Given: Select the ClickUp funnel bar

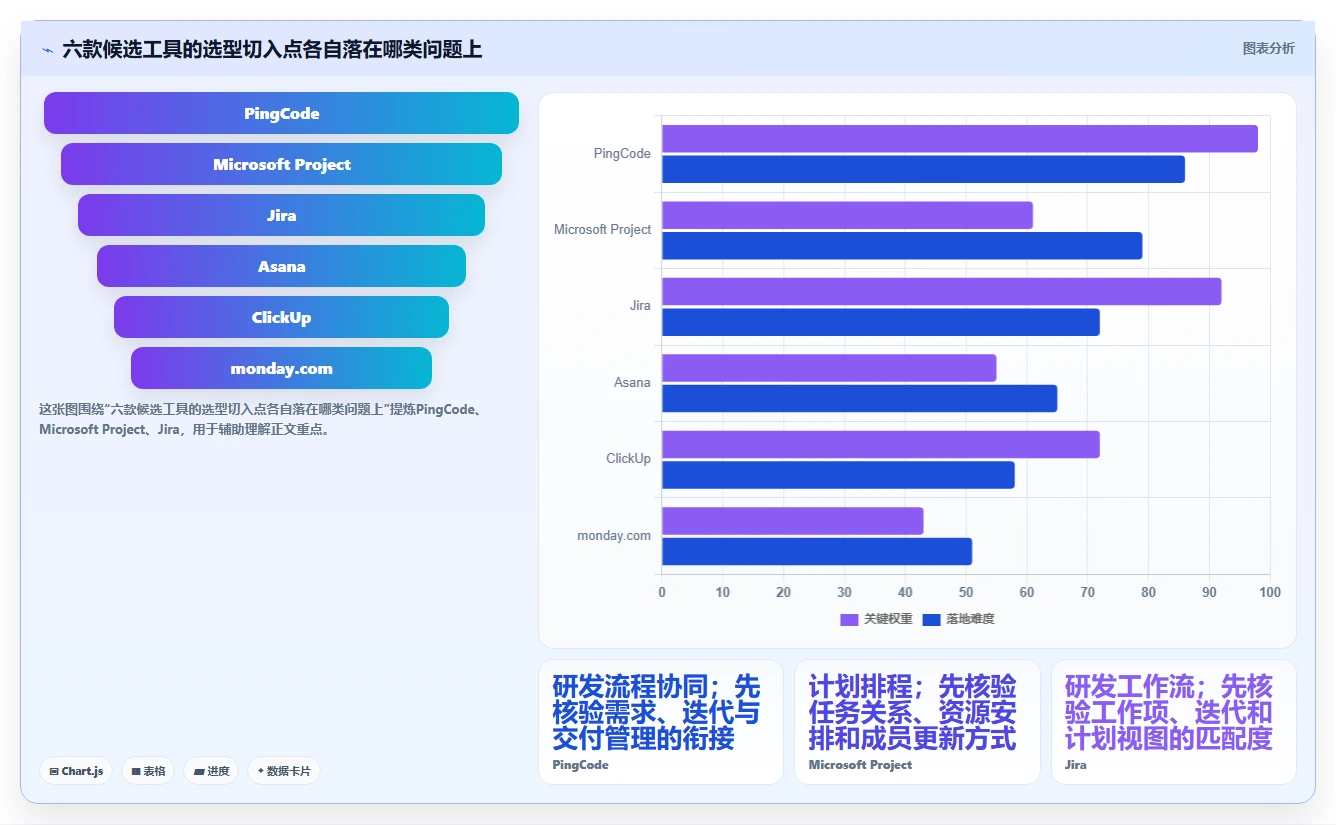Looking at the screenshot, I should [281, 317].
